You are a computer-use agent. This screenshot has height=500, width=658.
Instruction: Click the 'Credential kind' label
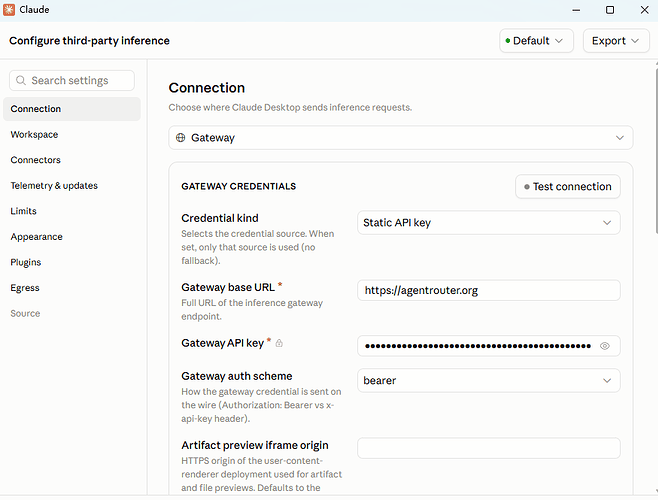click(220, 218)
